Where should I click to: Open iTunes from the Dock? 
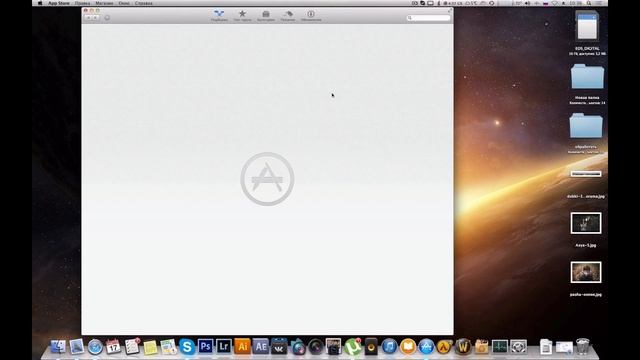pyautogui.click(x=389, y=347)
